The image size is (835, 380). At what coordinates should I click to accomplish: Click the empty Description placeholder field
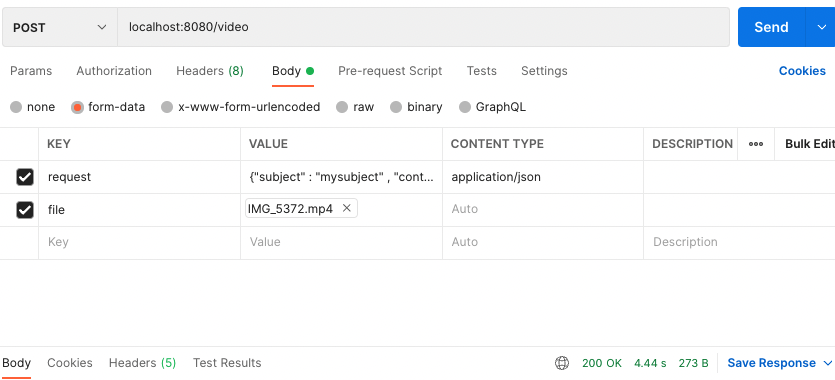point(739,242)
